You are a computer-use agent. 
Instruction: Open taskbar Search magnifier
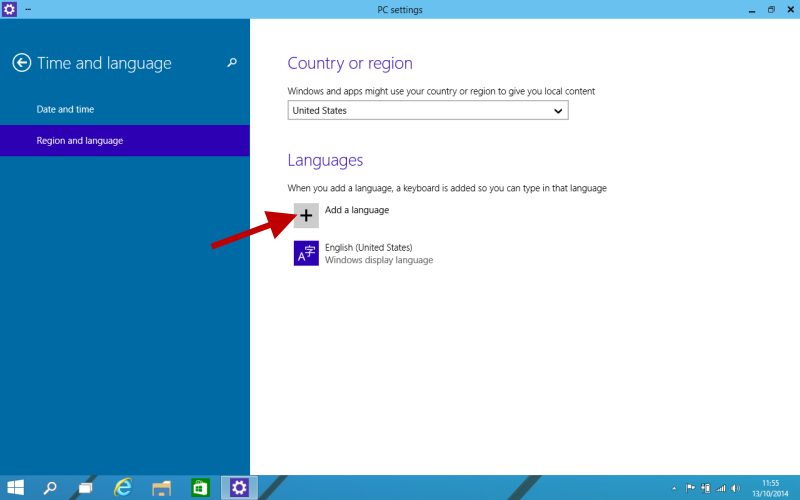(x=49, y=488)
